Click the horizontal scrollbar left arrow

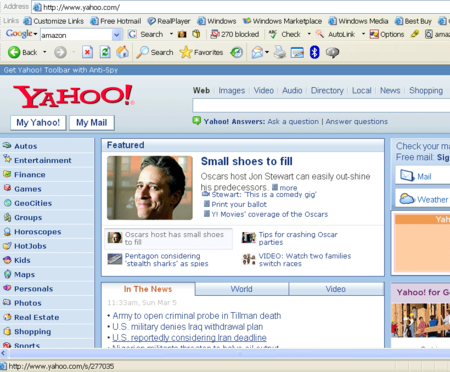3,353
